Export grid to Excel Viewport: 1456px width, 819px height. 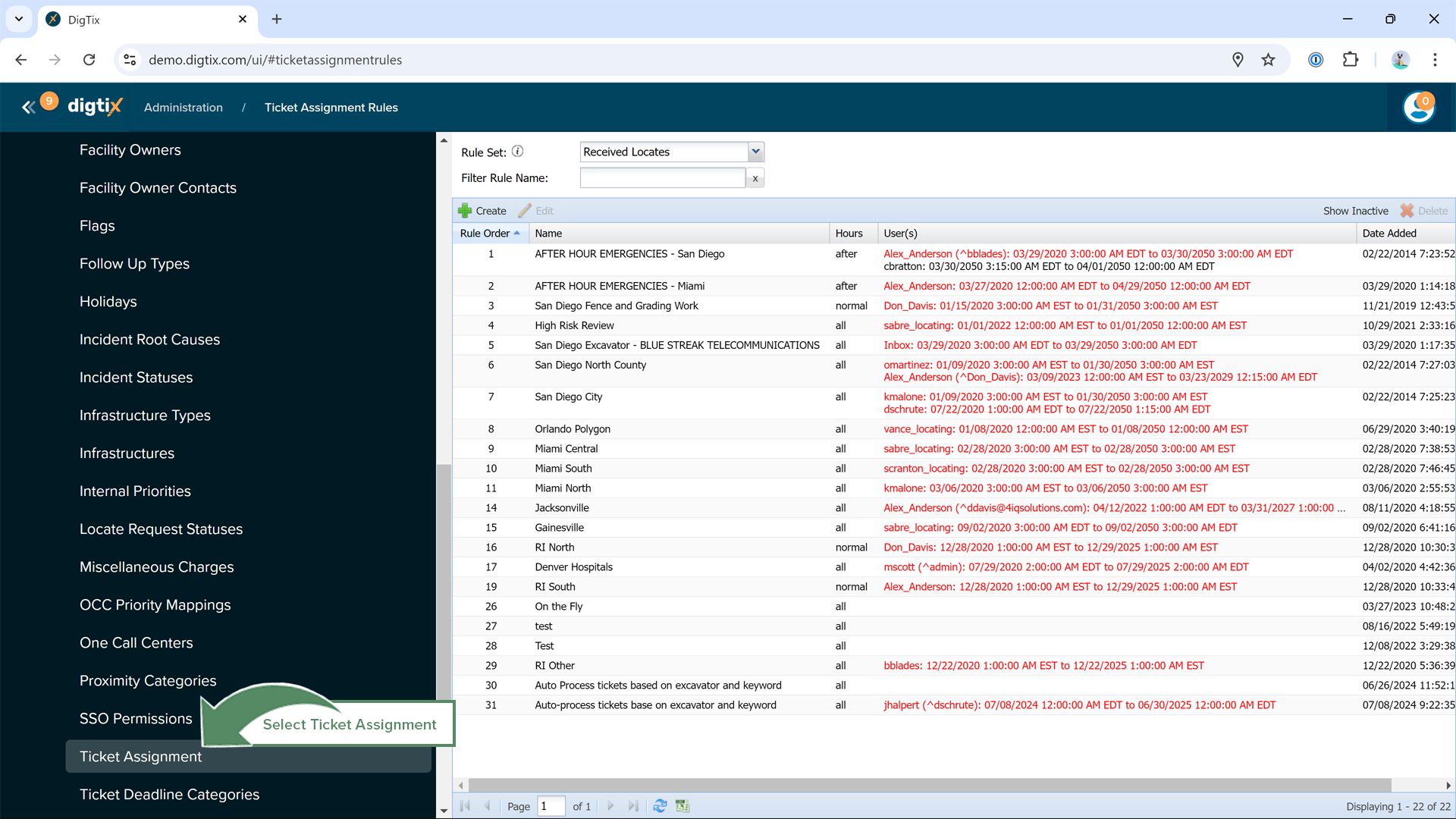click(682, 806)
